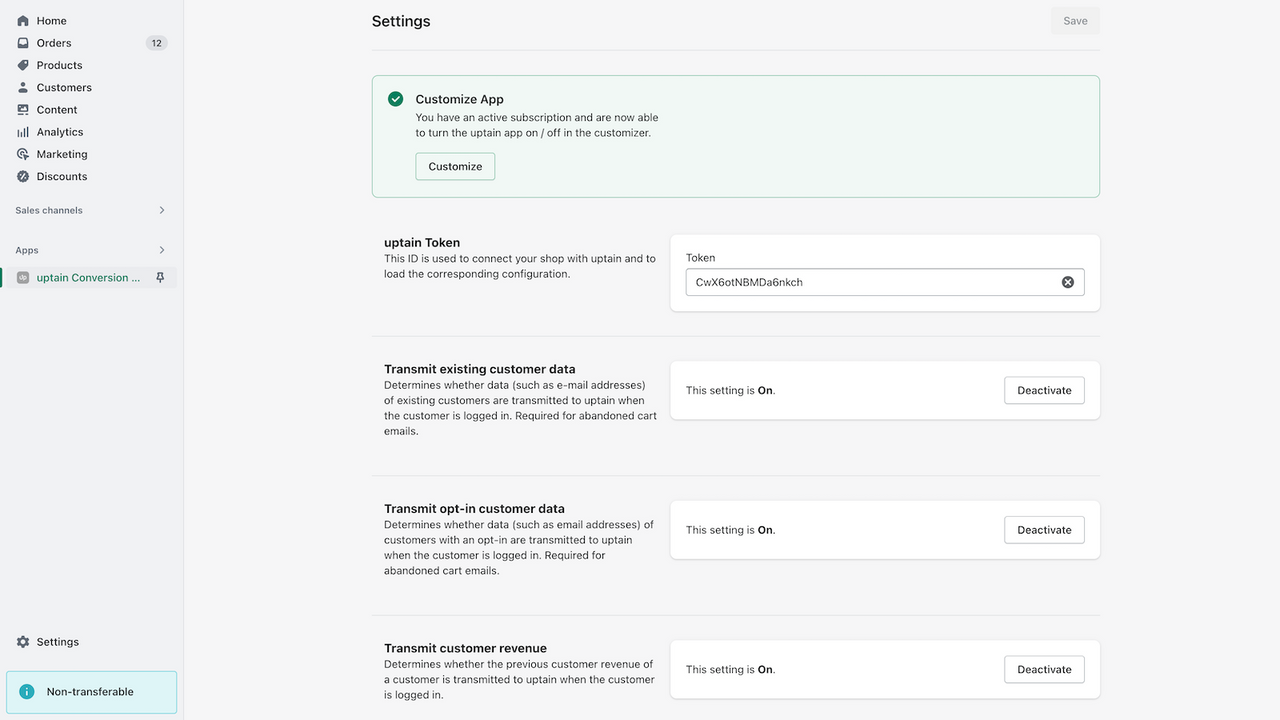Click the Discounts percent icon

coord(23,176)
